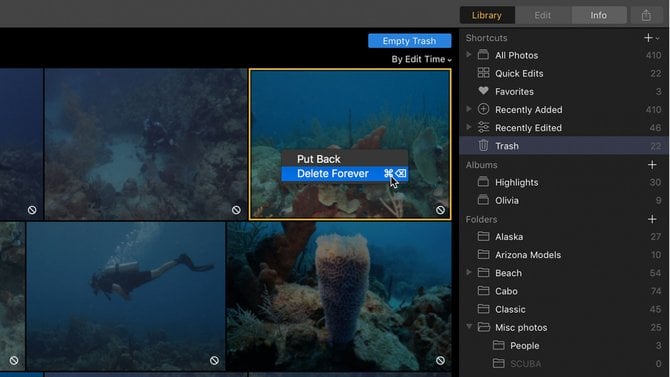Choose Delete Forever from context menu

pyautogui.click(x=344, y=174)
